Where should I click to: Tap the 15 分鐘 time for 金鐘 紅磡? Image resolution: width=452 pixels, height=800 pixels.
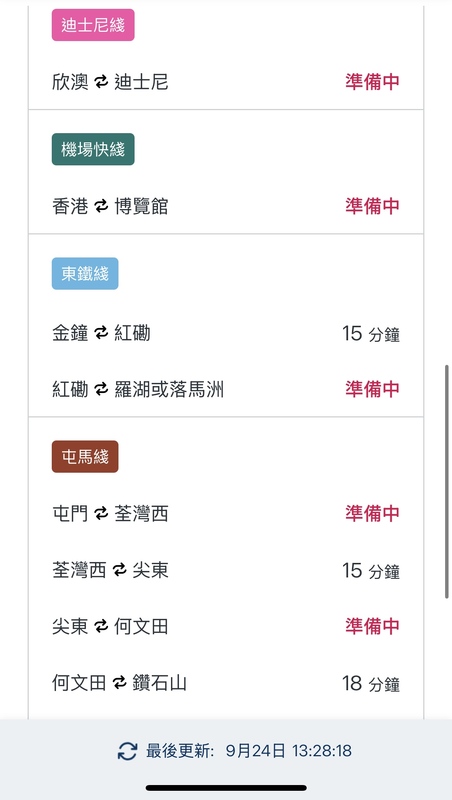pyautogui.click(x=371, y=334)
